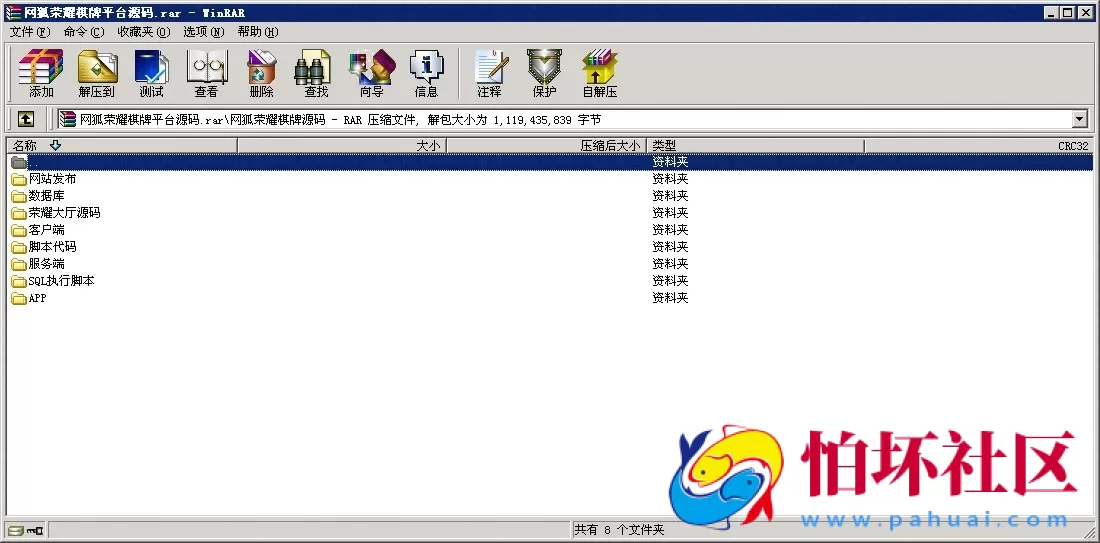
Task: Click the 解压到 (Extract To) icon
Action: pos(97,72)
